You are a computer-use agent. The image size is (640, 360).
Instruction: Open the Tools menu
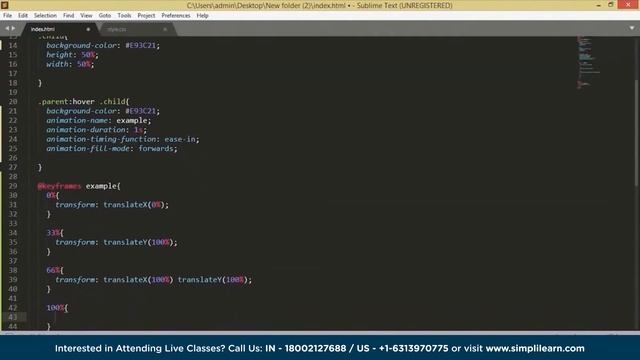(x=124, y=16)
